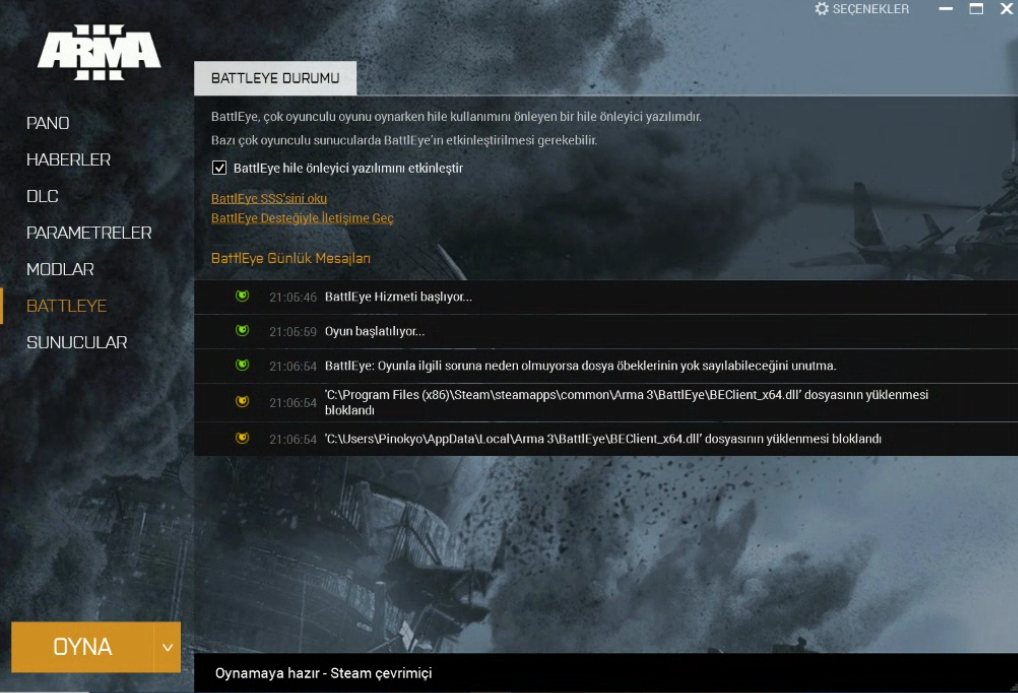
Task: Expand the arrow next to OYNA
Action: 168,648
